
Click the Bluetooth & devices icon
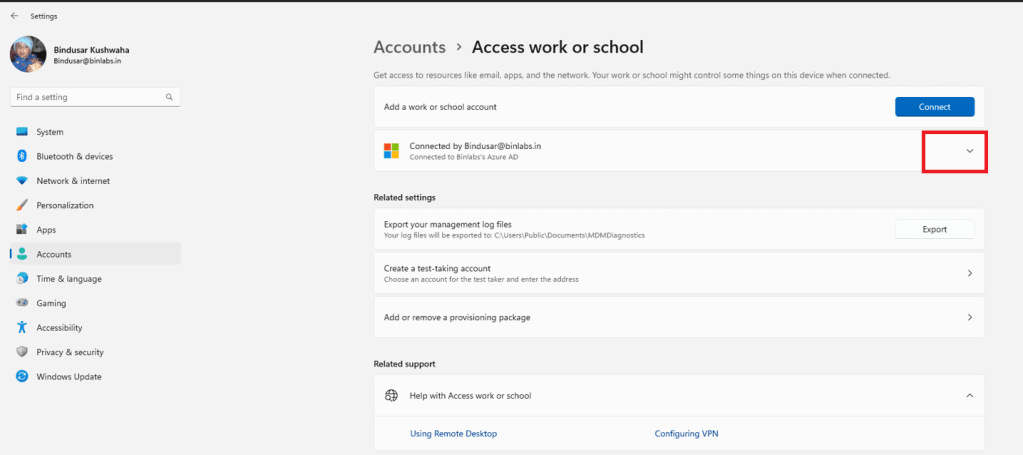pyautogui.click(x=22, y=156)
